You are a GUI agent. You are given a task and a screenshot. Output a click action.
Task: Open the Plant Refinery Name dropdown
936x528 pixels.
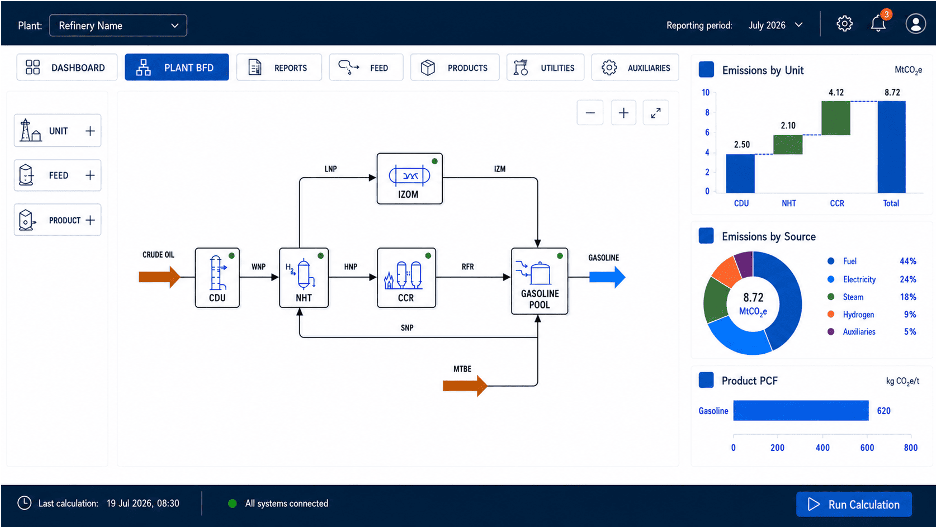click(x=118, y=26)
